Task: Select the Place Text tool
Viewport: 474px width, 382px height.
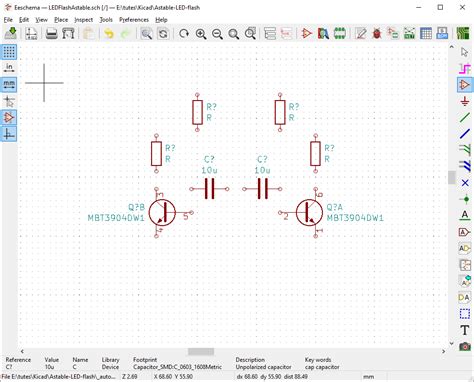Action: [x=465, y=330]
